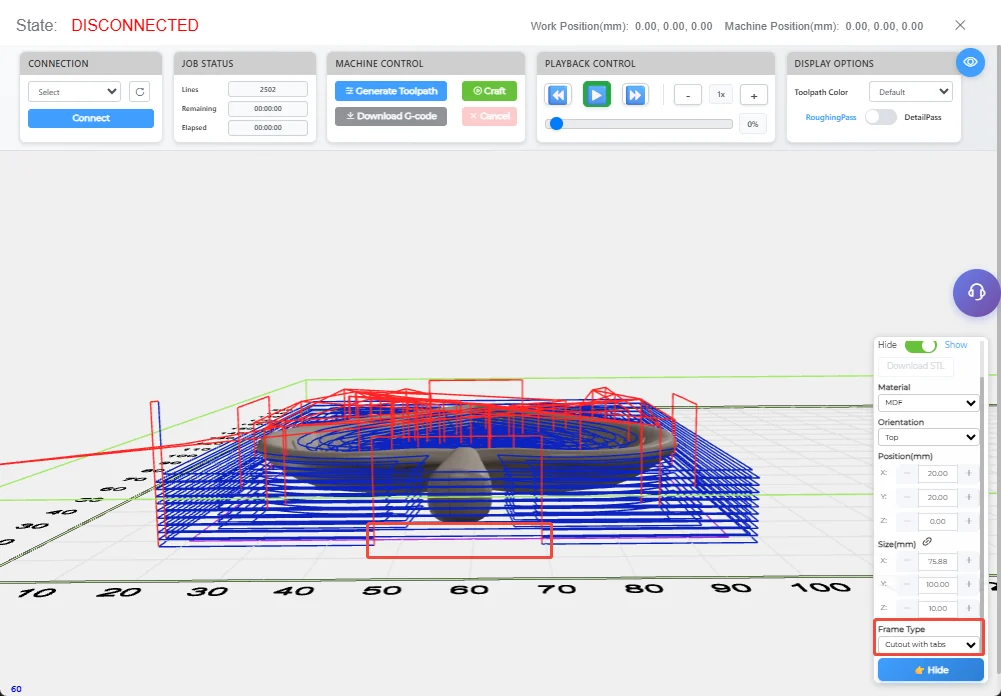This screenshot has width=1001, height=696.
Task: Increase Size X value
Action: (x=968, y=561)
